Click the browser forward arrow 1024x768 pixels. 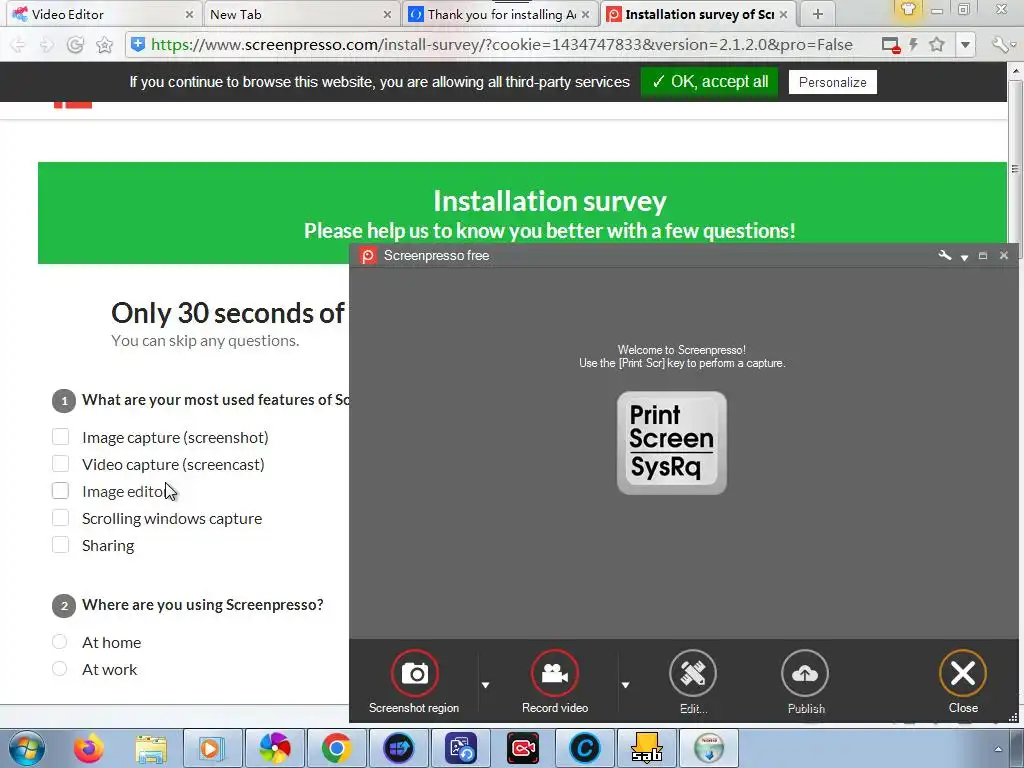coord(46,44)
